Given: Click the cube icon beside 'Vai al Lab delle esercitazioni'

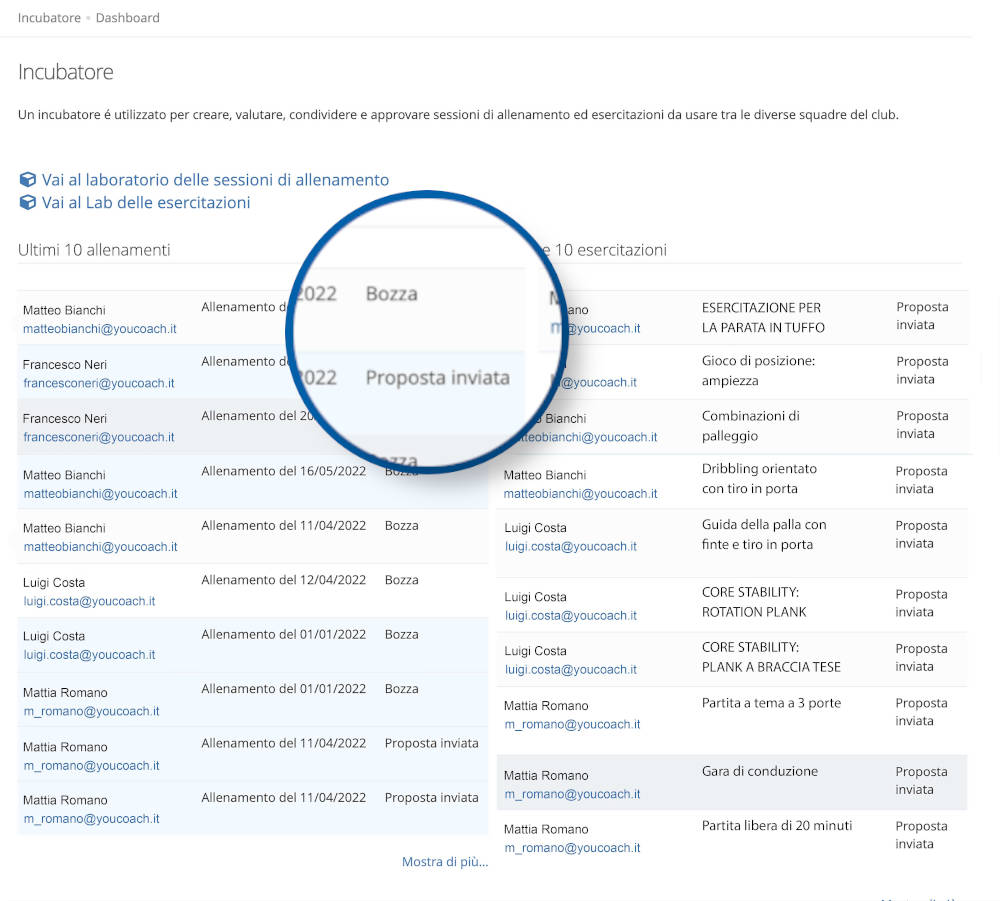Looking at the screenshot, I should [28, 202].
